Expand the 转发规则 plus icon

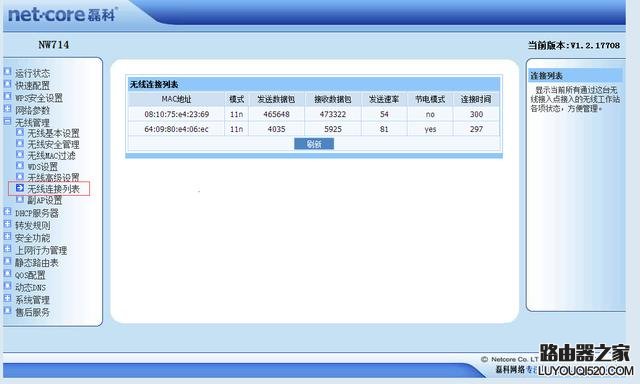(7, 224)
